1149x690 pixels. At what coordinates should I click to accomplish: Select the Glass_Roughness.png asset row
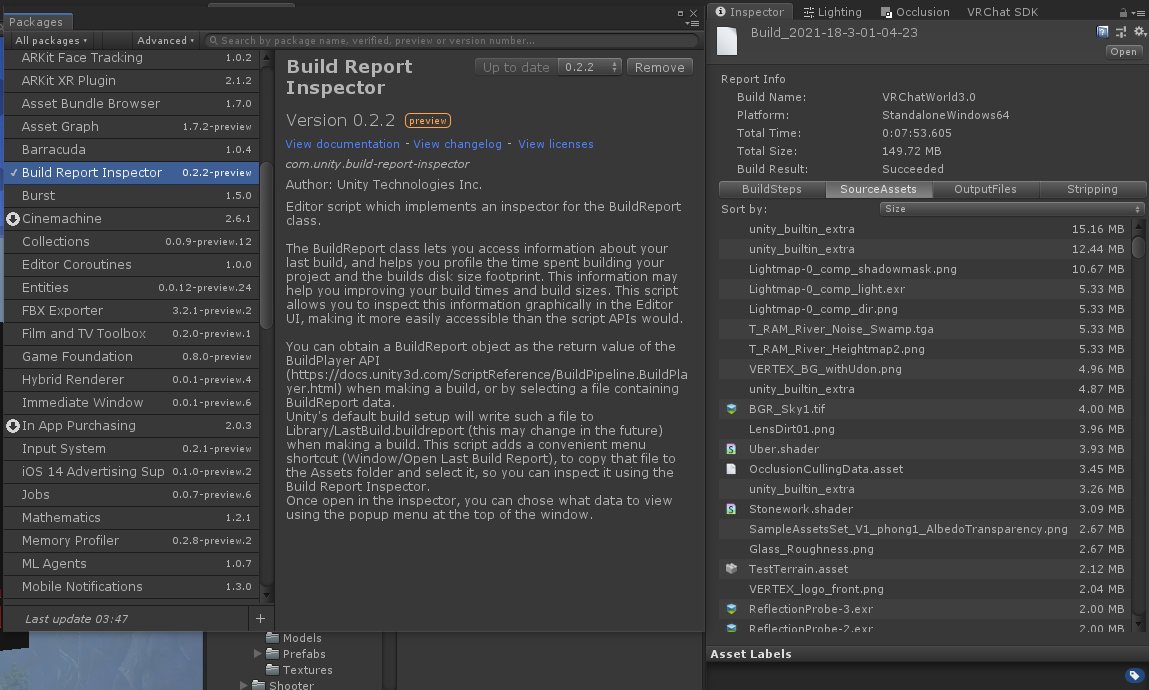(925, 549)
